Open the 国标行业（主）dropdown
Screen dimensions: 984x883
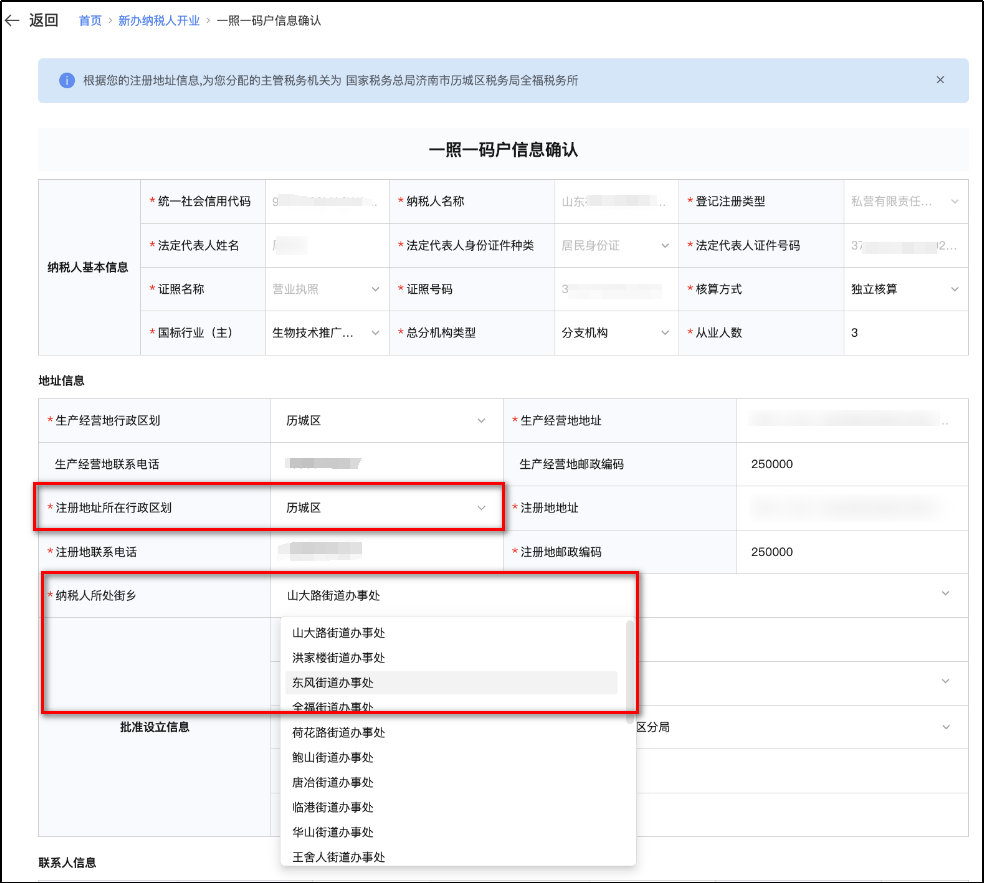click(375, 334)
